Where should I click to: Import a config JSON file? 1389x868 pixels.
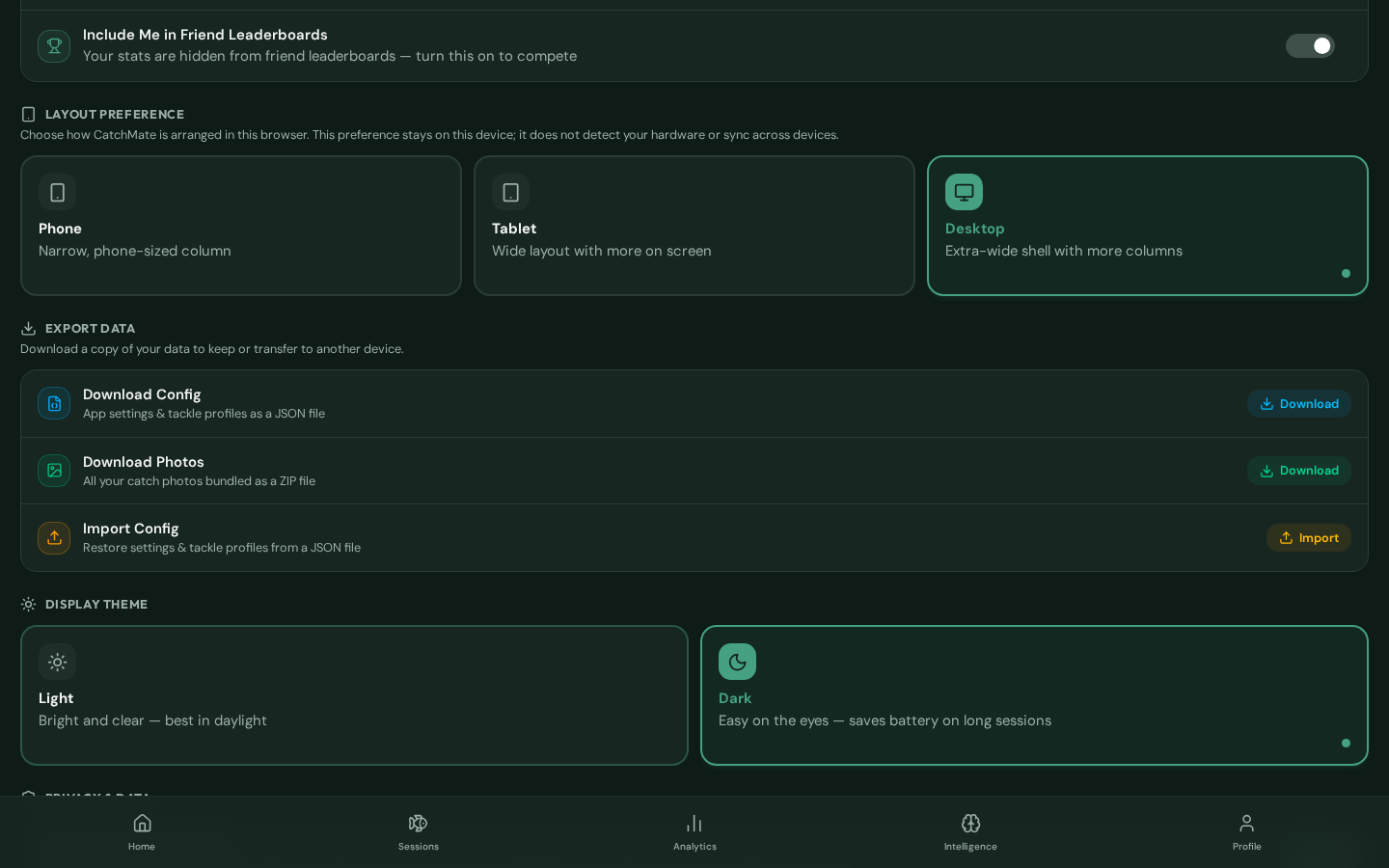click(x=1309, y=538)
